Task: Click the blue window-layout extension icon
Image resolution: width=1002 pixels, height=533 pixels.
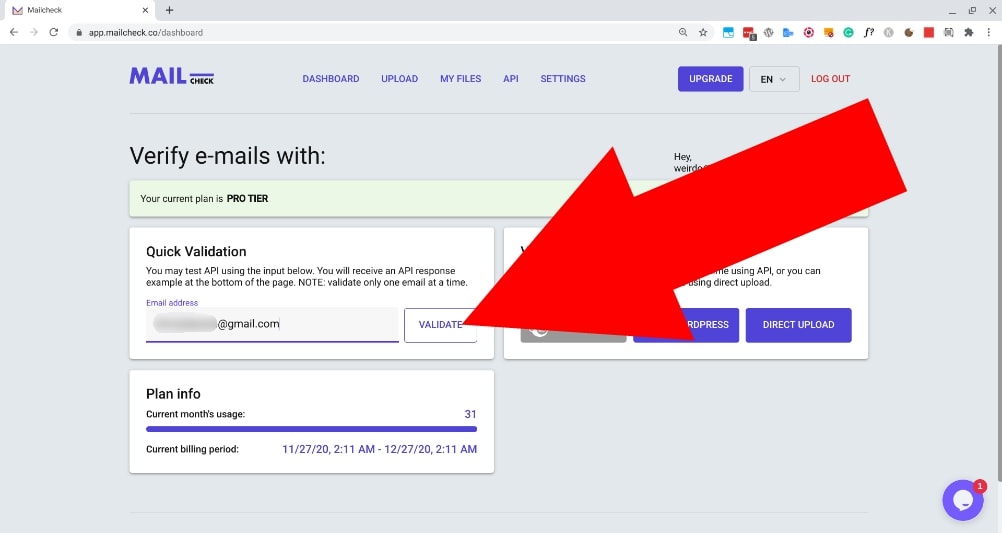Action: click(728, 33)
